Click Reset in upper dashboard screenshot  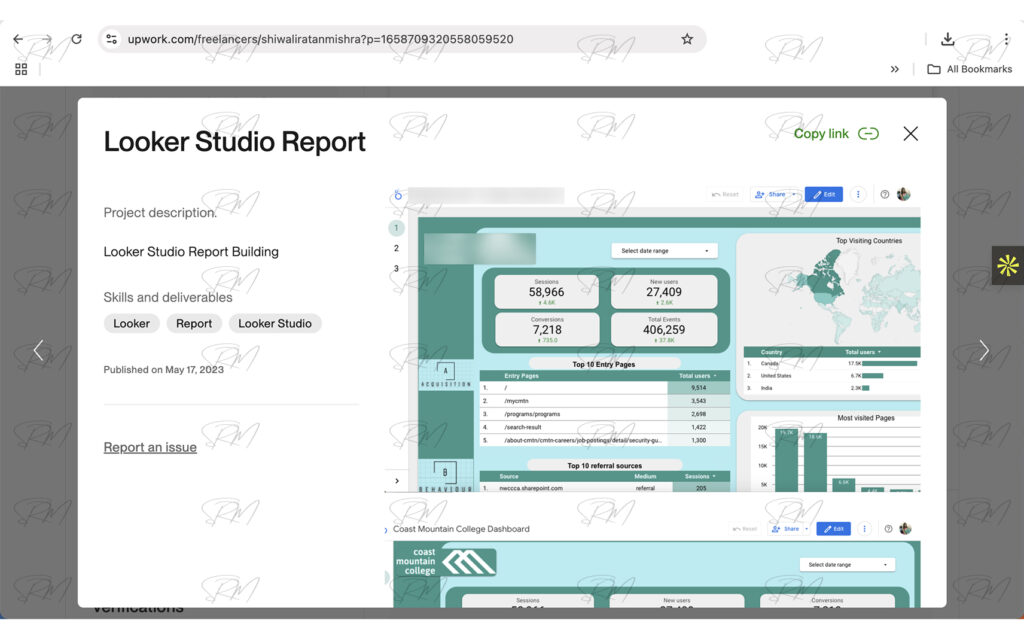point(725,194)
